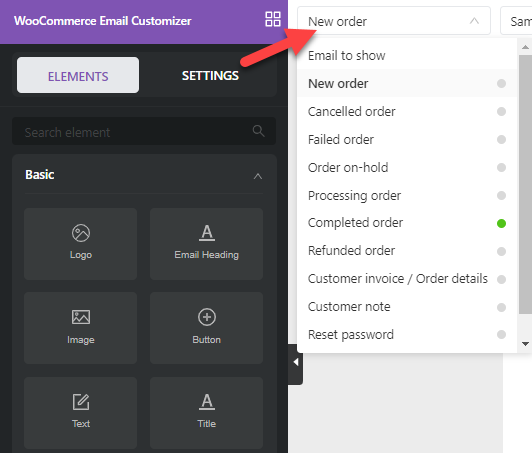Click the grey status dot for Customer note

coord(501,307)
